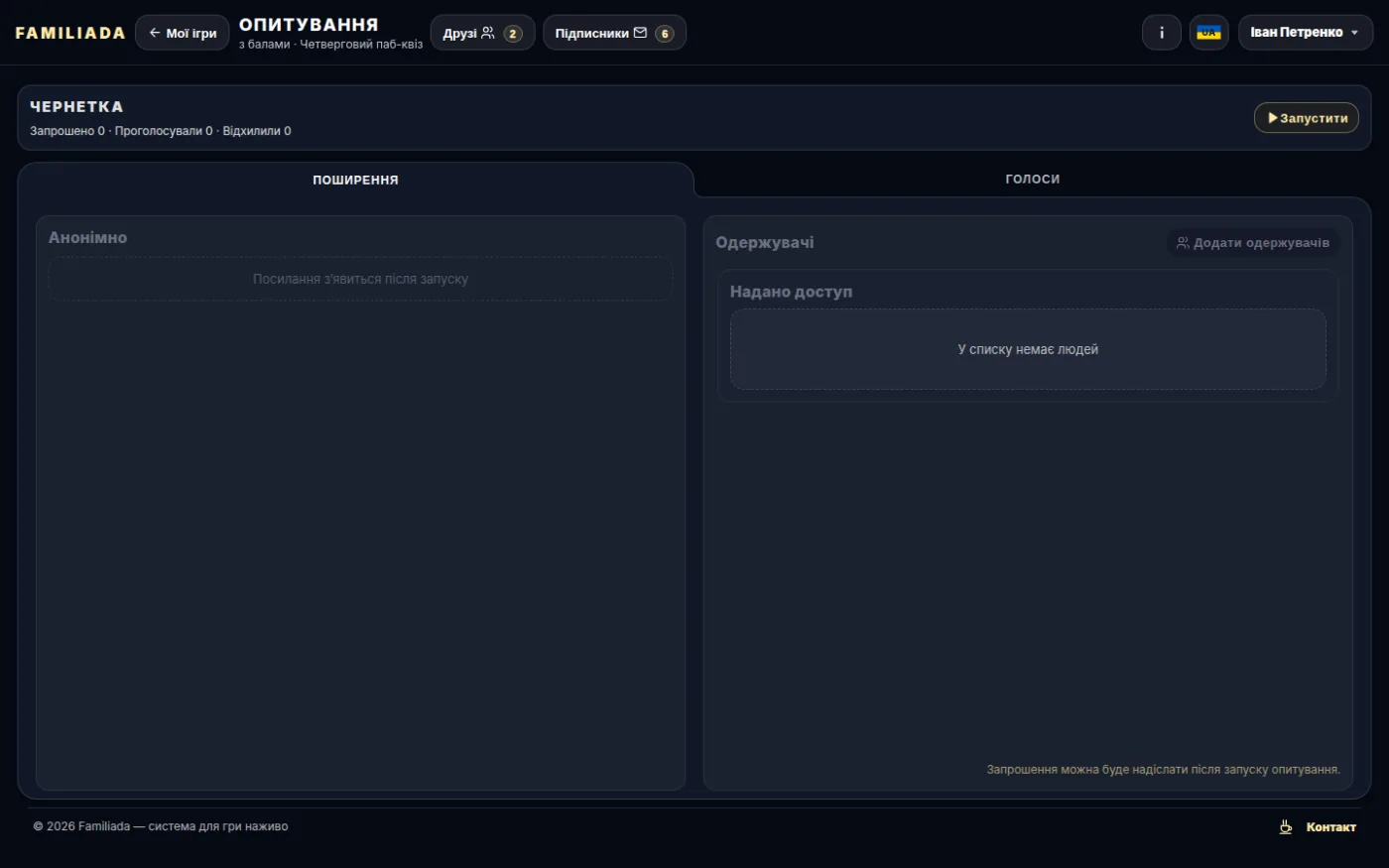
Task: Open the info "i" icon button
Action: coord(1162,33)
